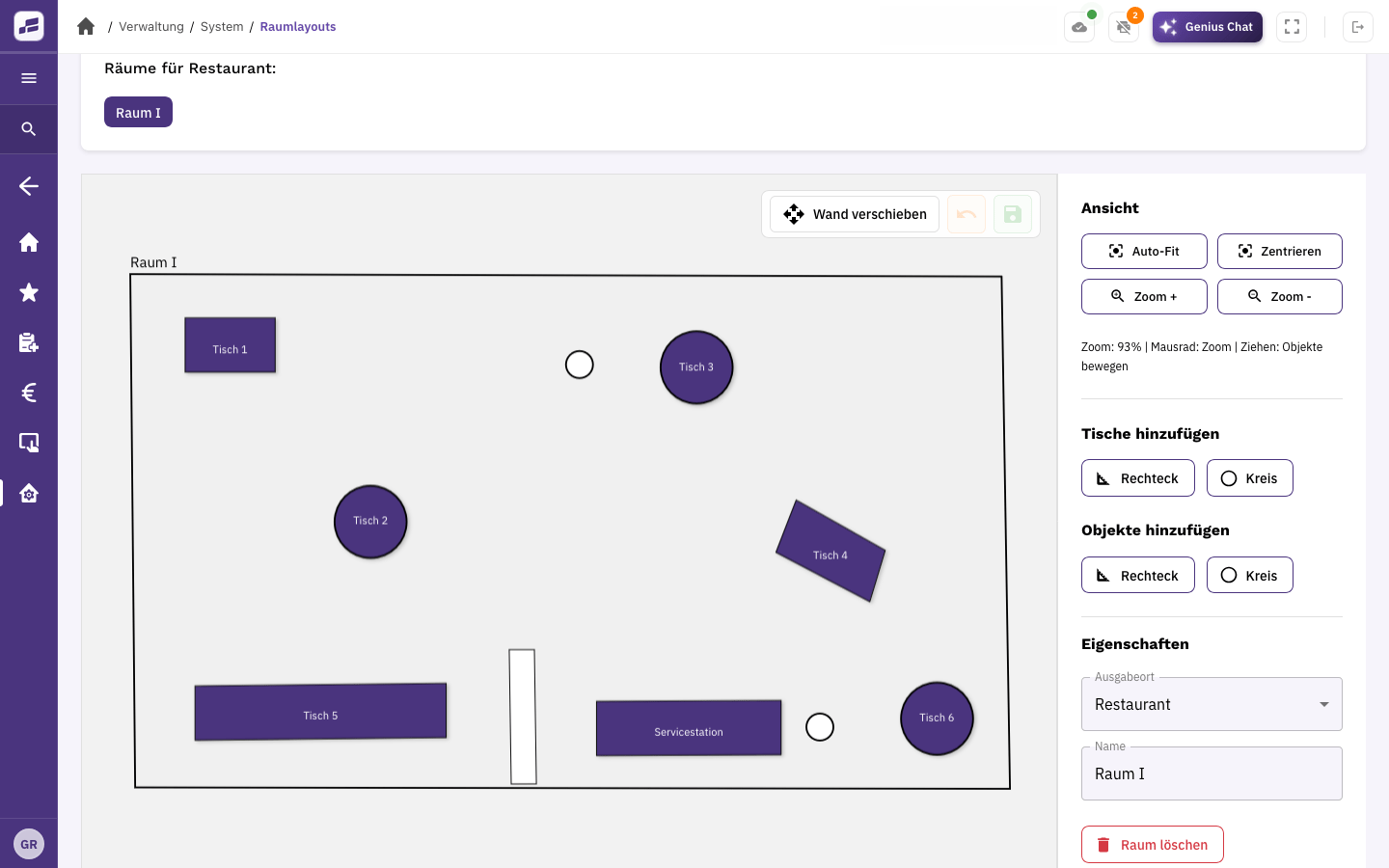Select the Raum I room tab
Screen dimensions: 1389x868
pos(138,112)
